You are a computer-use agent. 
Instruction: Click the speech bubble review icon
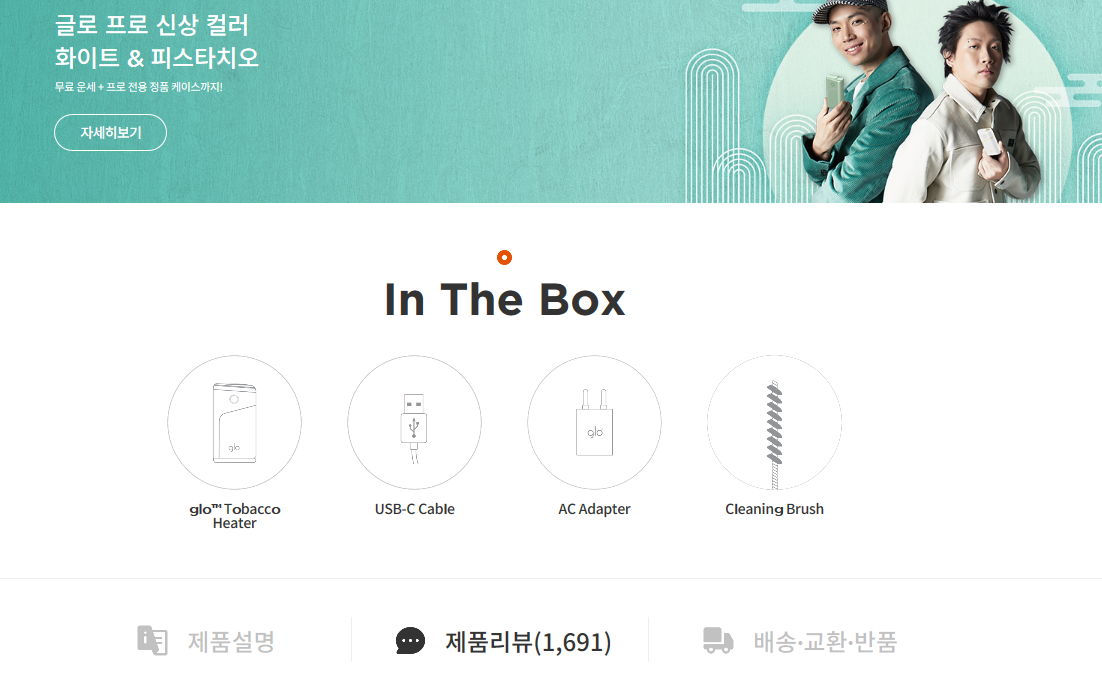coord(410,641)
